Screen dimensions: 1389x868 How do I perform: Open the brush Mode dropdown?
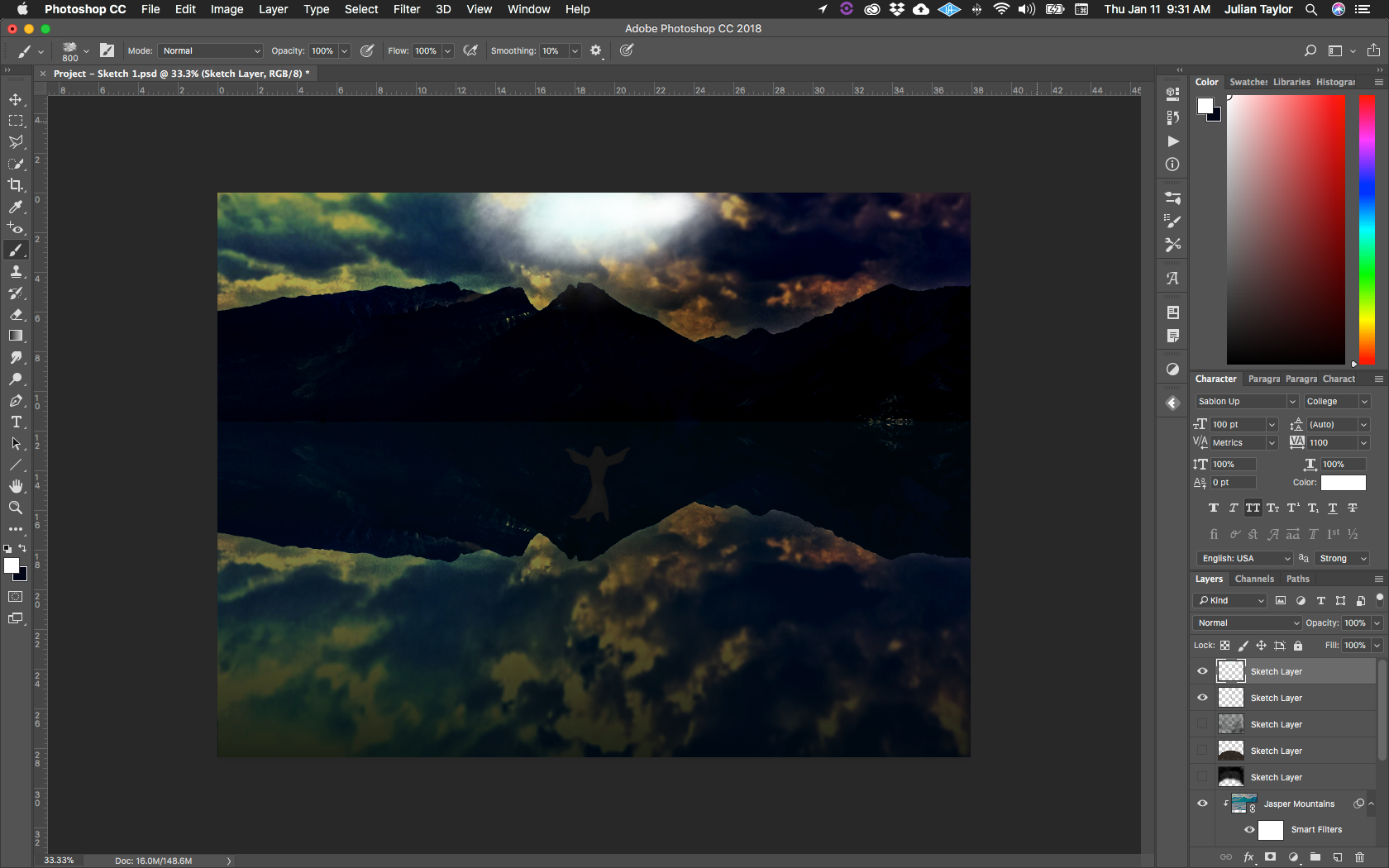click(211, 50)
